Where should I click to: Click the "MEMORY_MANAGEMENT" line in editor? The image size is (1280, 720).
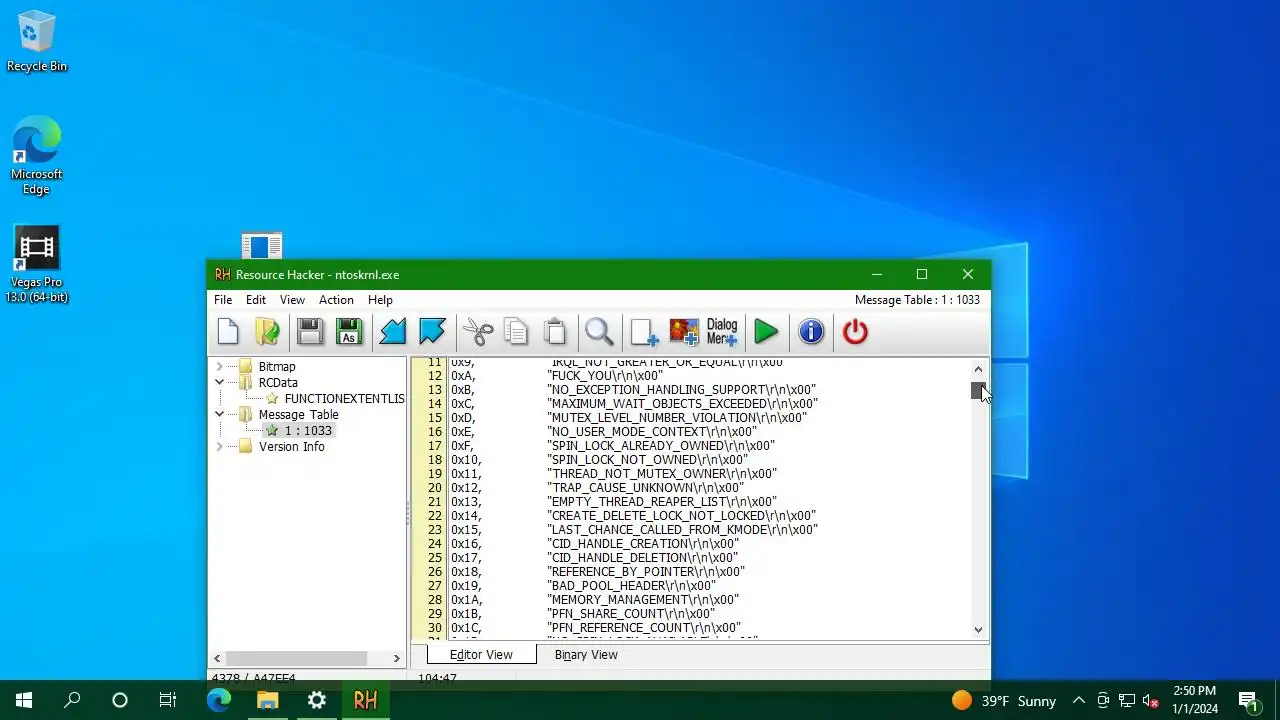pyautogui.click(x=643, y=600)
